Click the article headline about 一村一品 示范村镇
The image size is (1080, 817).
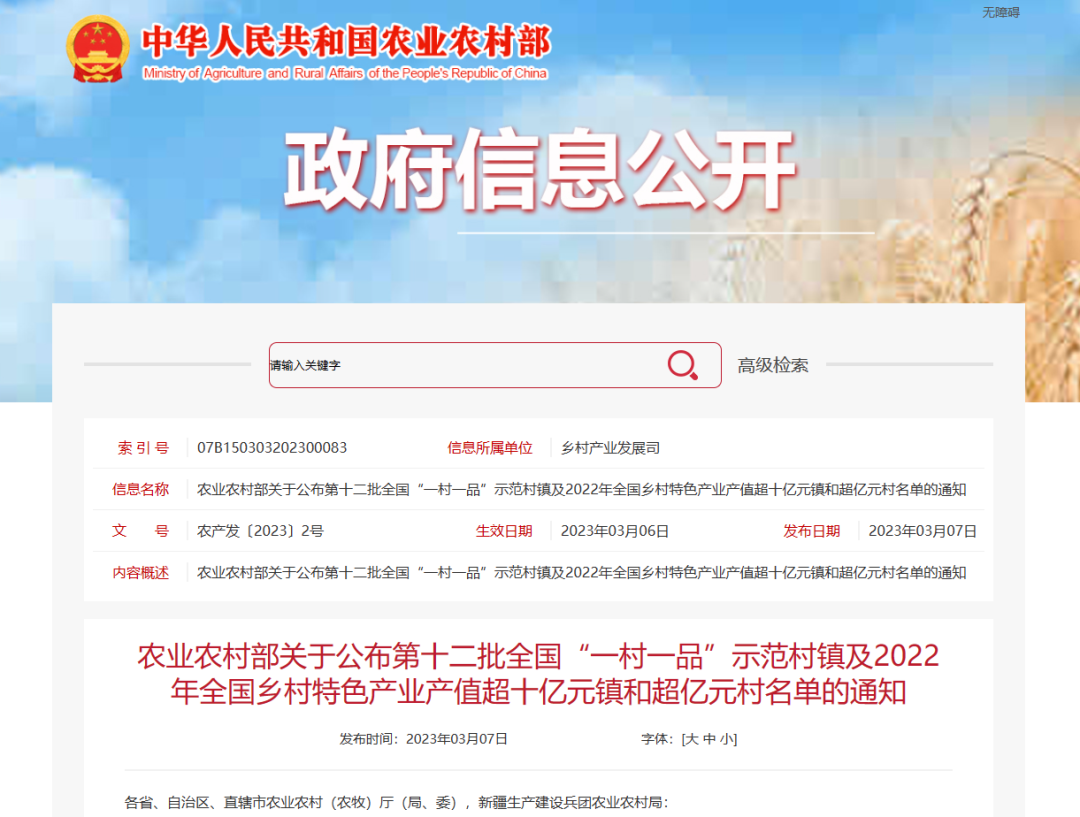click(x=540, y=672)
